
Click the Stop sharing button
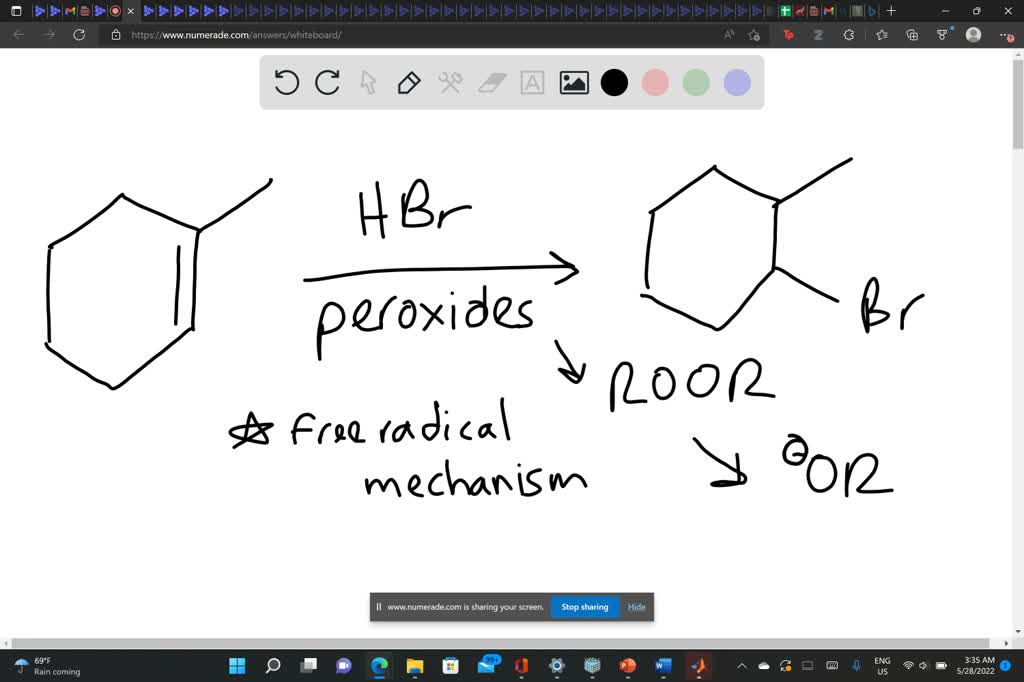584,606
